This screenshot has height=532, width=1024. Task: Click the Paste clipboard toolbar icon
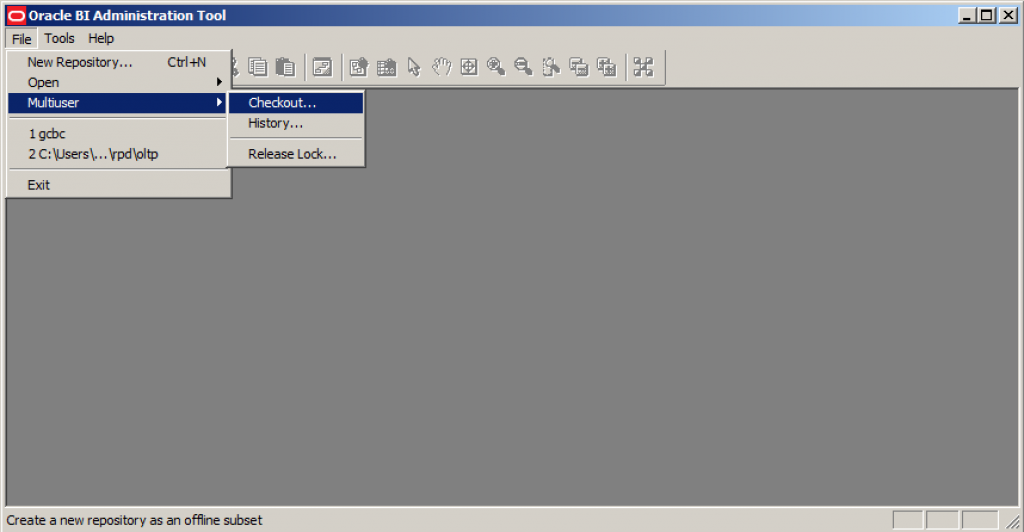(x=285, y=67)
